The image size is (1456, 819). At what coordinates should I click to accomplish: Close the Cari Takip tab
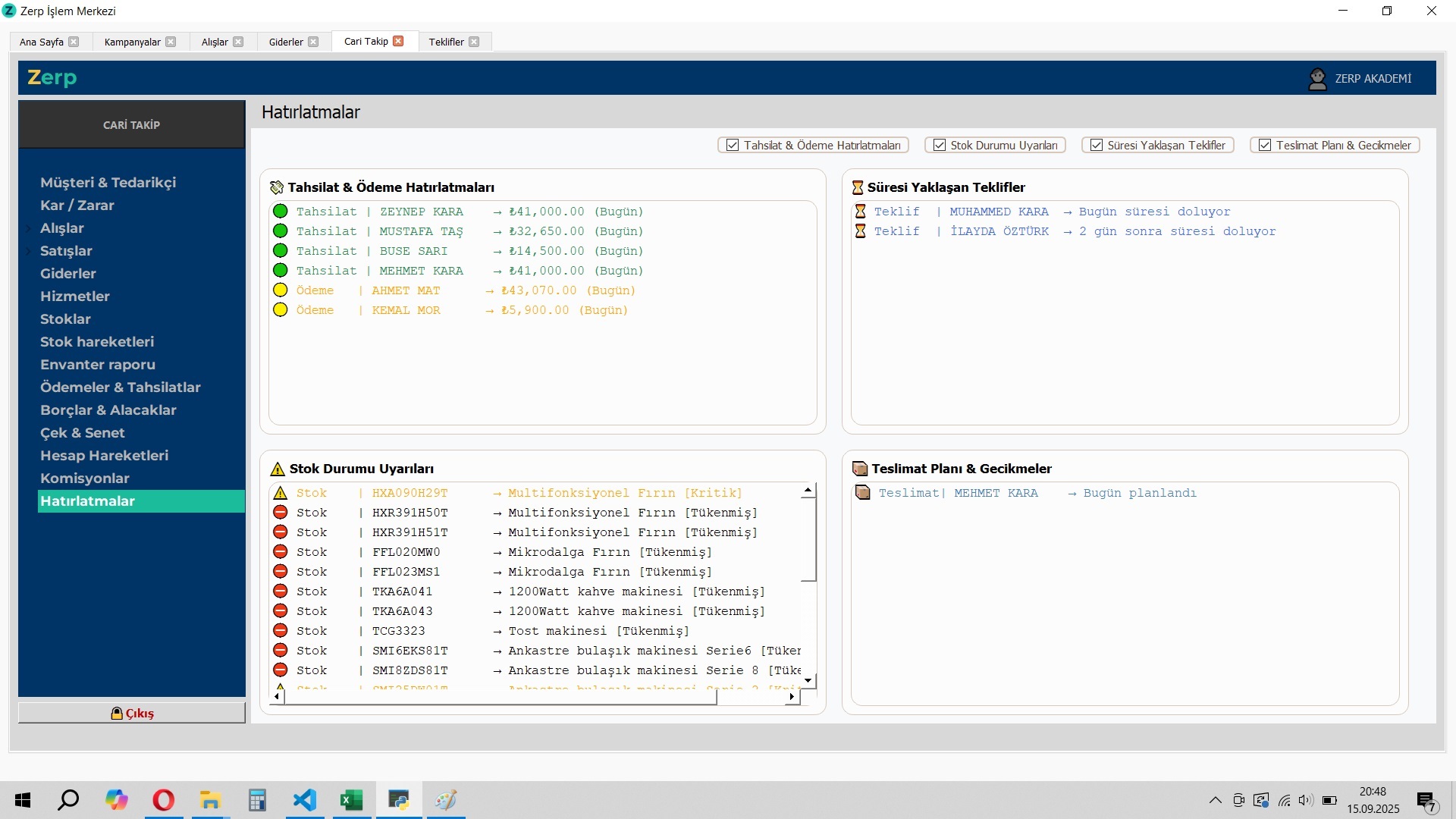pos(399,42)
